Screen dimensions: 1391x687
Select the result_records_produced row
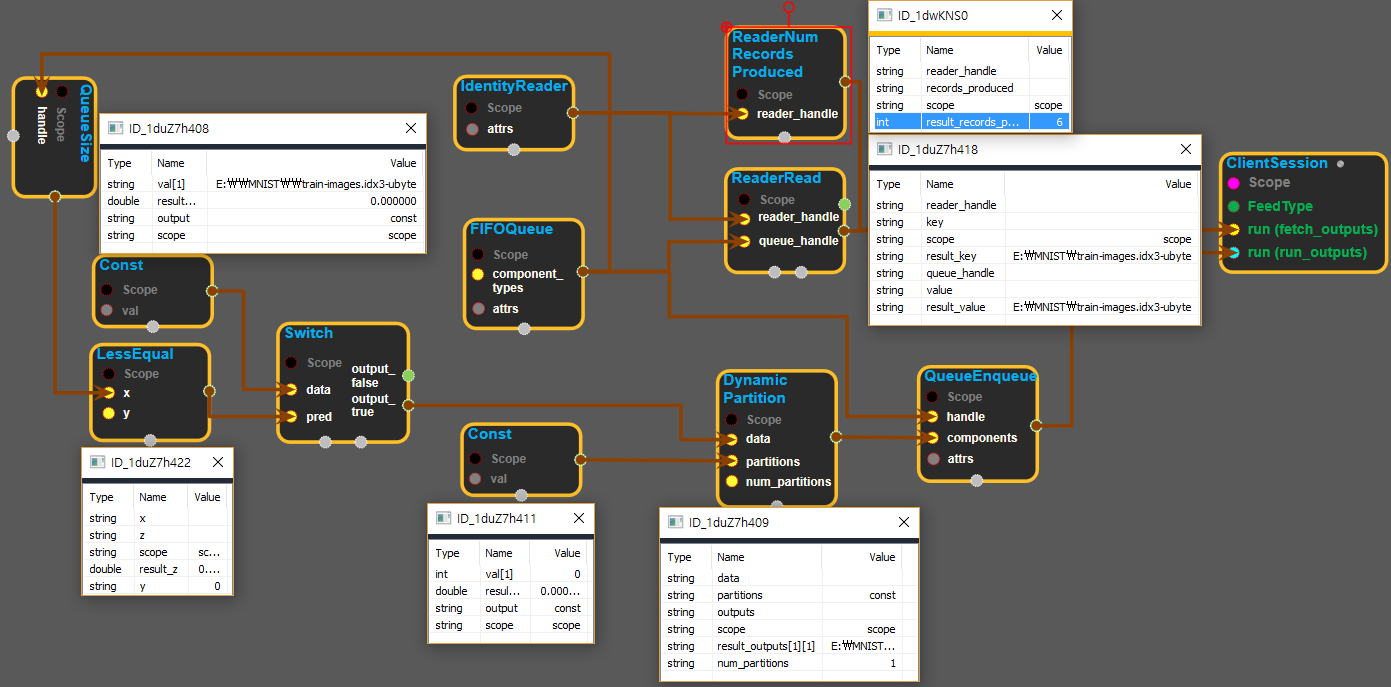click(970, 122)
